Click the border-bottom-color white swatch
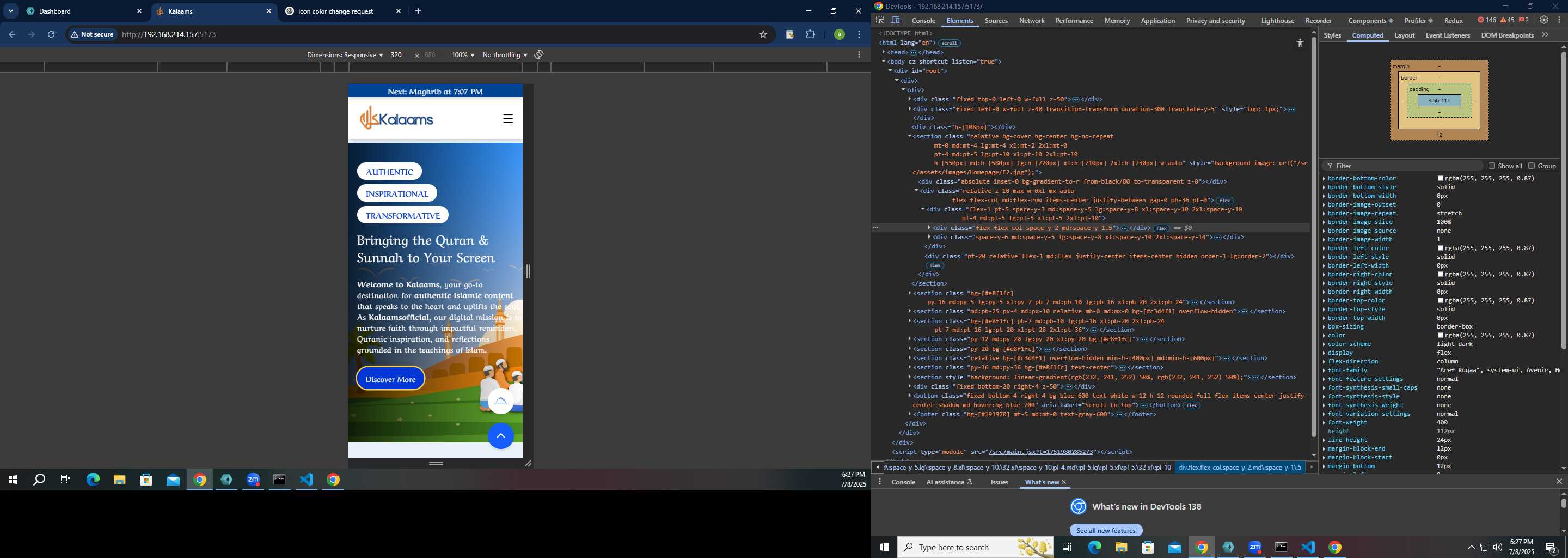The image size is (1568, 558). pos(1441,179)
